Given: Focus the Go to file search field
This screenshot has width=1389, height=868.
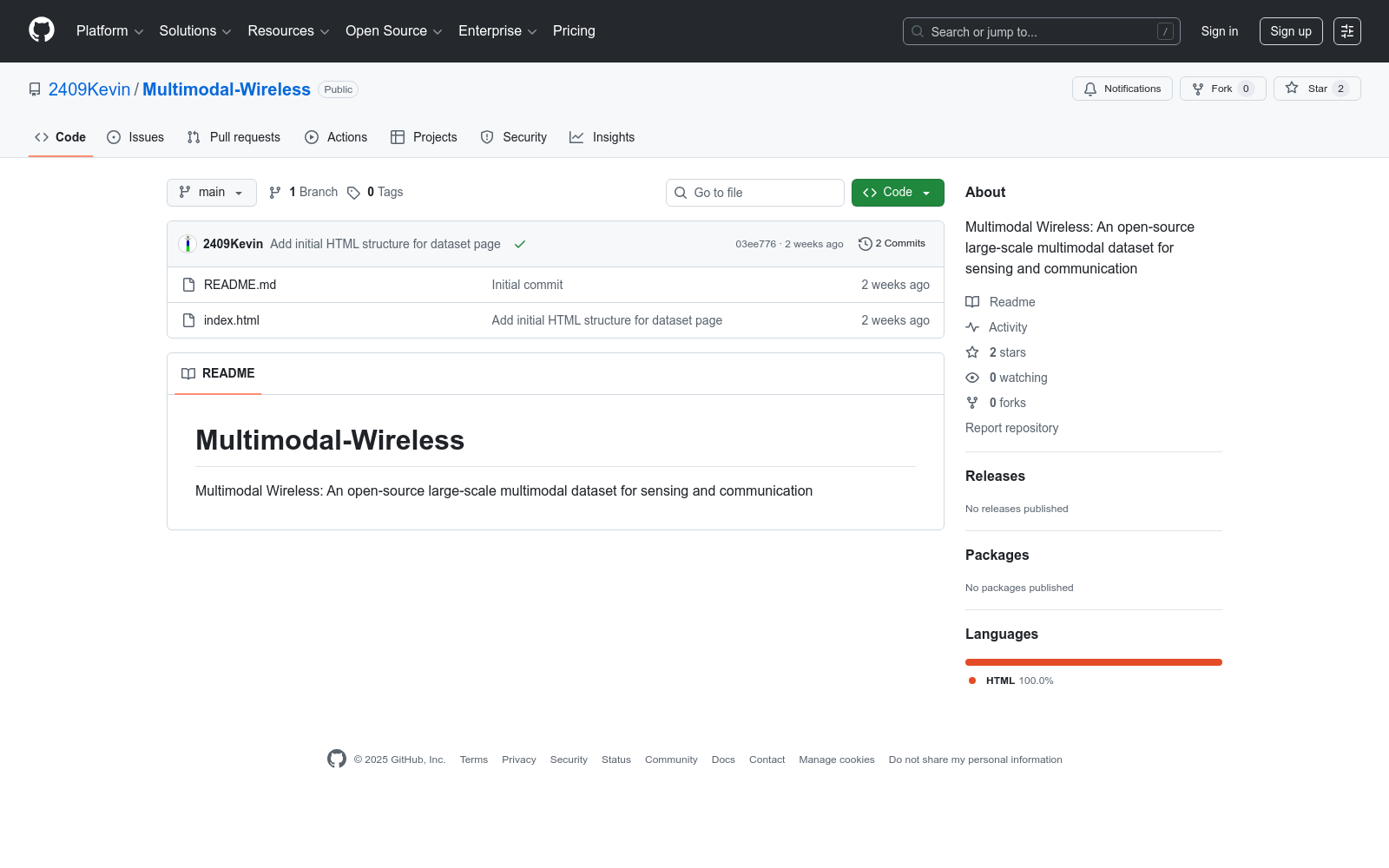Looking at the screenshot, I should tap(755, 193).
